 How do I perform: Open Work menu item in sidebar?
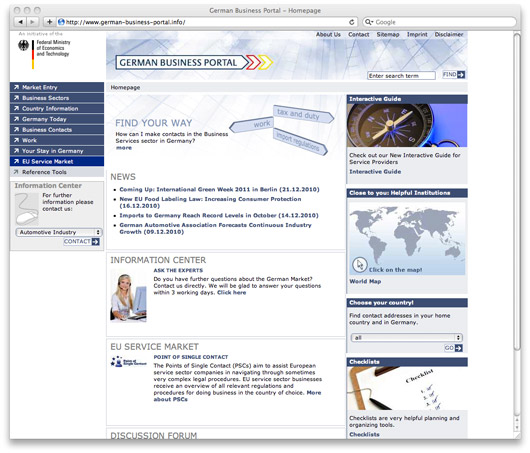(x=57, y=140)
